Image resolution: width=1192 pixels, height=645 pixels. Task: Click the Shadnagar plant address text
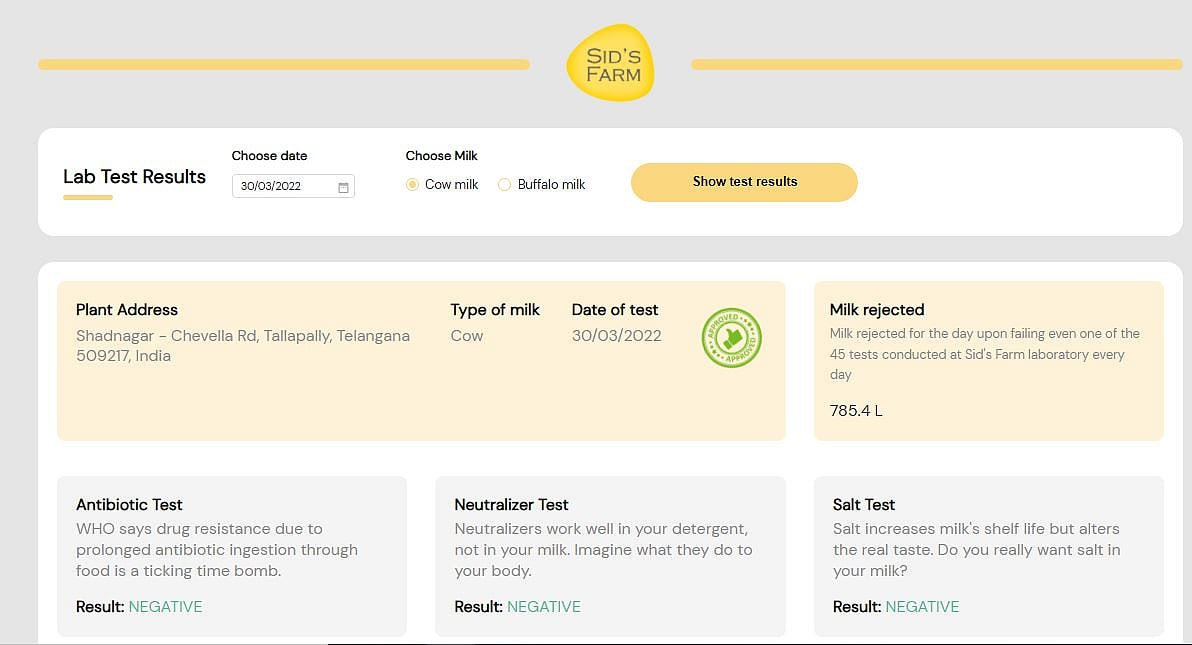tap(243, 346)
